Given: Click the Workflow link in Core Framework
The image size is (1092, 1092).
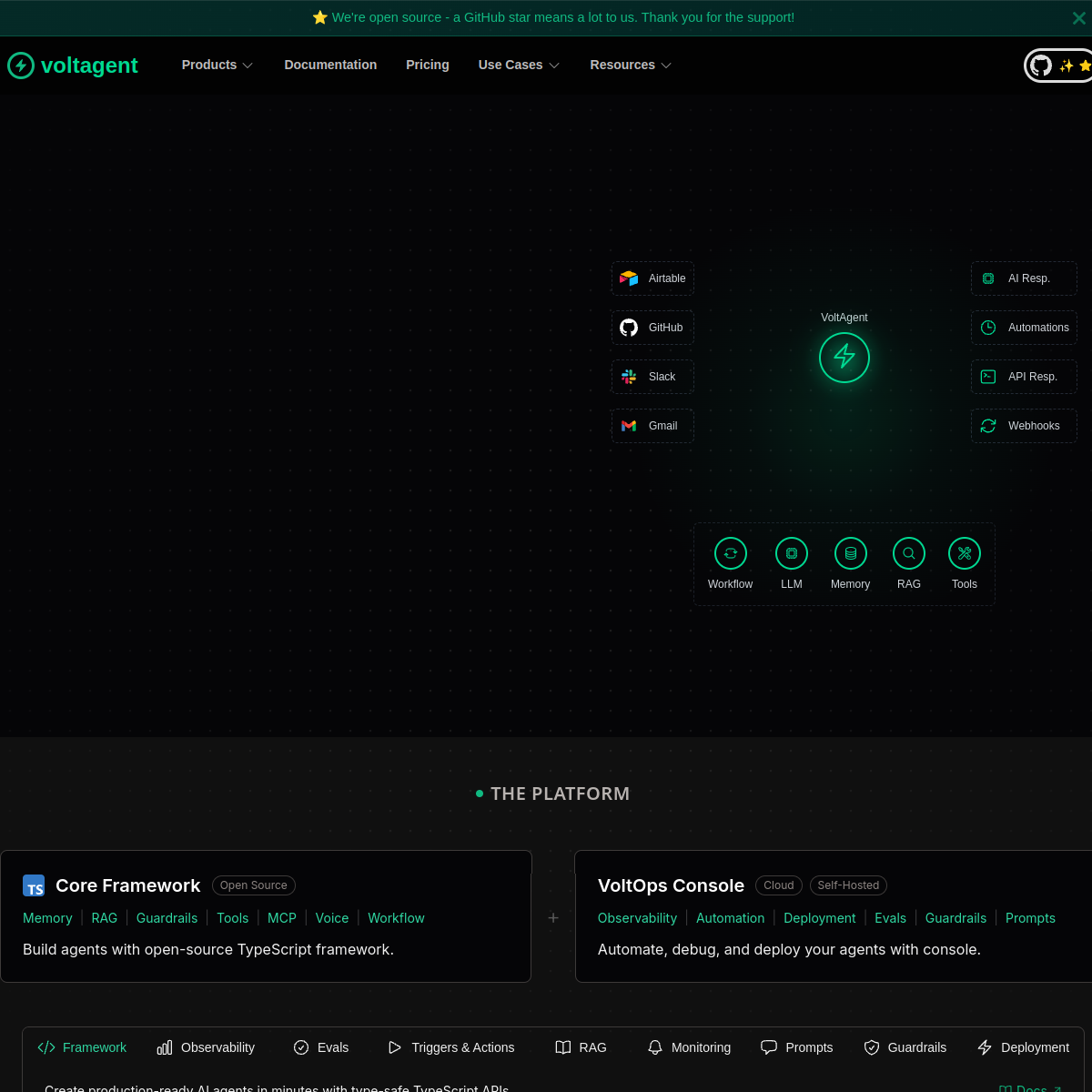Looking at the screenshot, I should coord(396,918).
